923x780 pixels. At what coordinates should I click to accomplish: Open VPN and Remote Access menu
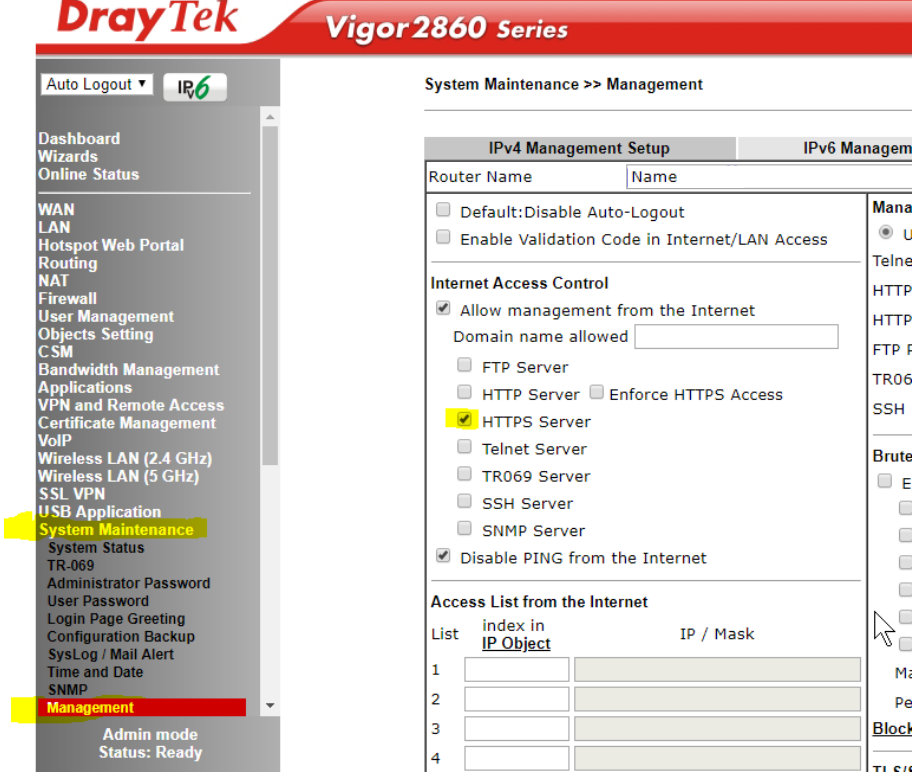click(x=131, y=405)
